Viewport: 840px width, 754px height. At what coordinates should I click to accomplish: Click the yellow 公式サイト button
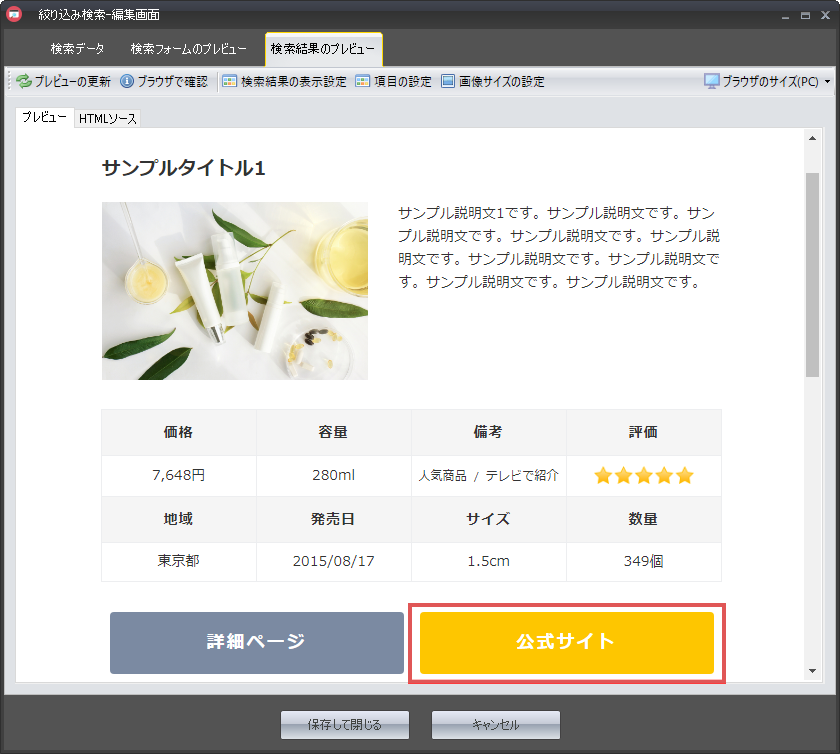point(566,642)
